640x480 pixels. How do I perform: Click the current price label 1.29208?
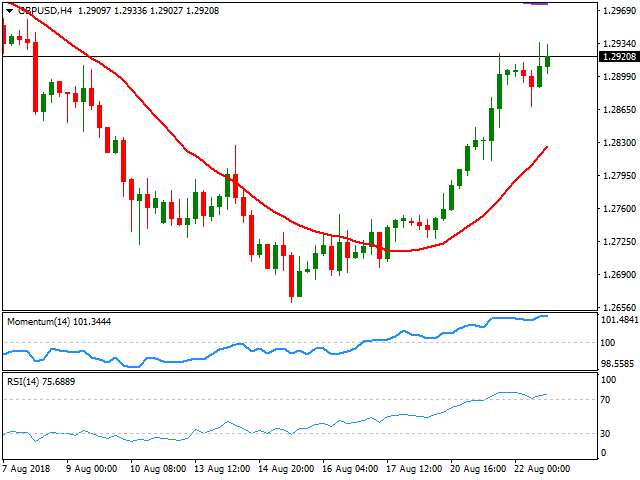(619, 56)
